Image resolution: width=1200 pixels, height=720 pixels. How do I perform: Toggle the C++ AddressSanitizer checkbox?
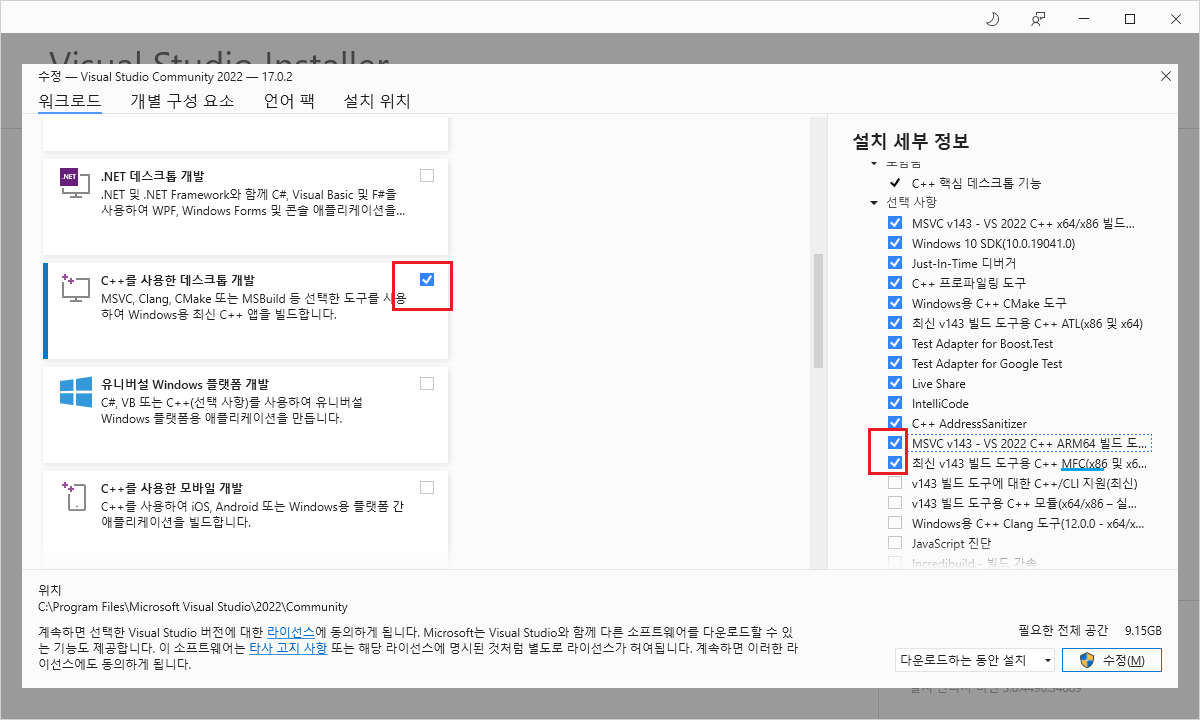(x=895, y=423)
